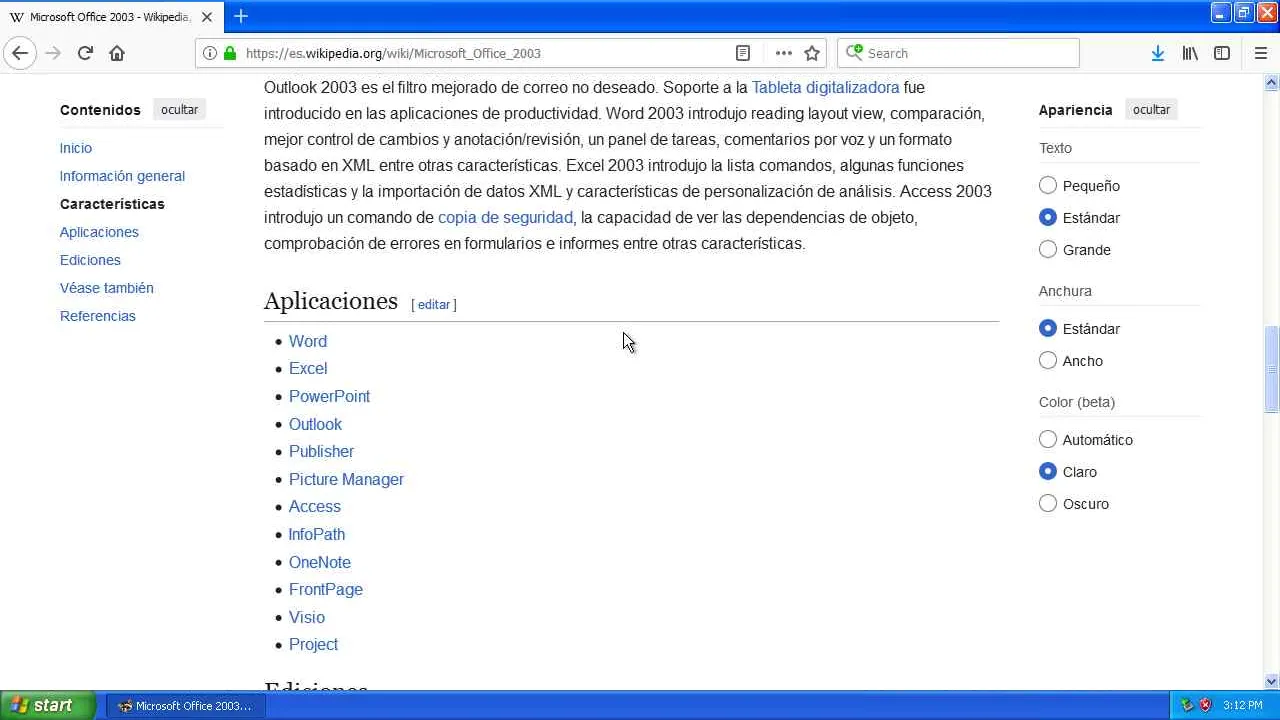This screenshot has height=720, width=1280.
Task: Click the vertical page scrollbar thumb
Action: (1272, 368)
